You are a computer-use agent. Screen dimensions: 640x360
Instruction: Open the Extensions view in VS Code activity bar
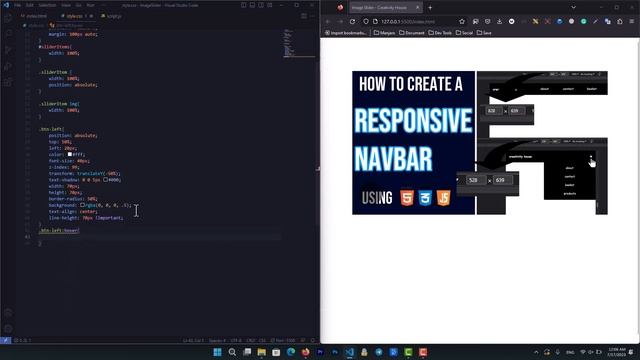(8, 82)
